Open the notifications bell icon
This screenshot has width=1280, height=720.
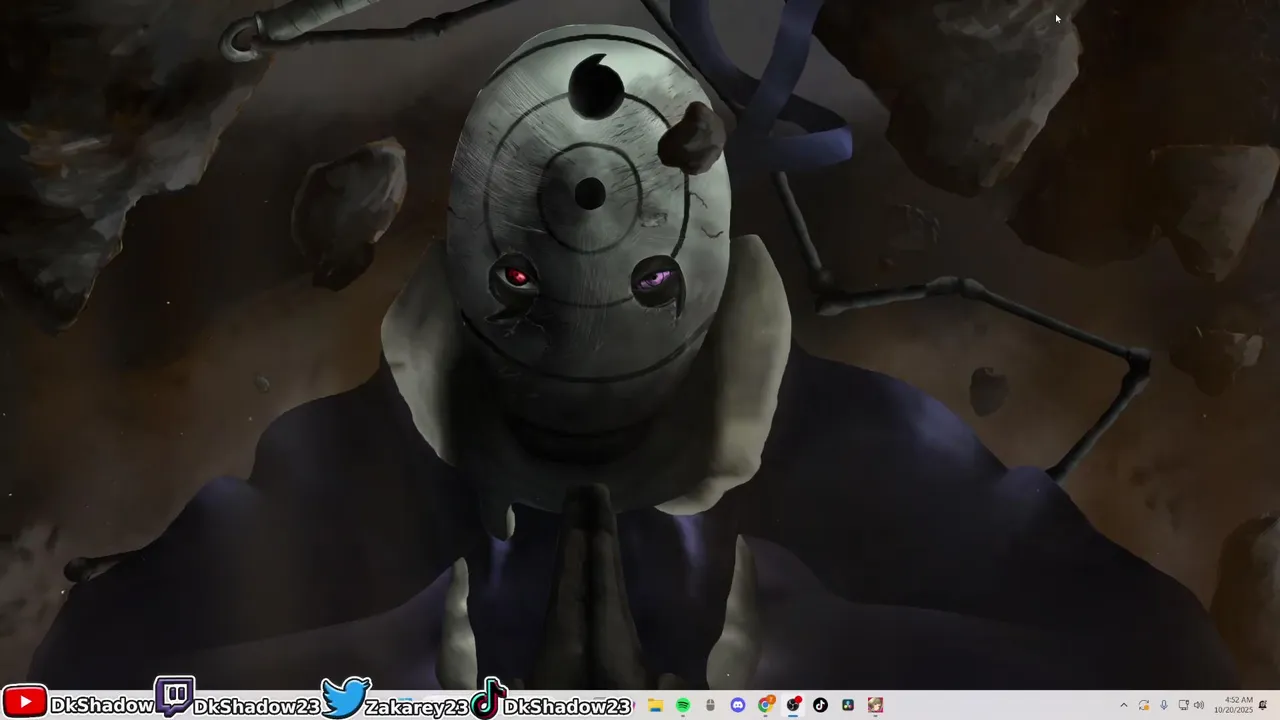point(1263,706)
